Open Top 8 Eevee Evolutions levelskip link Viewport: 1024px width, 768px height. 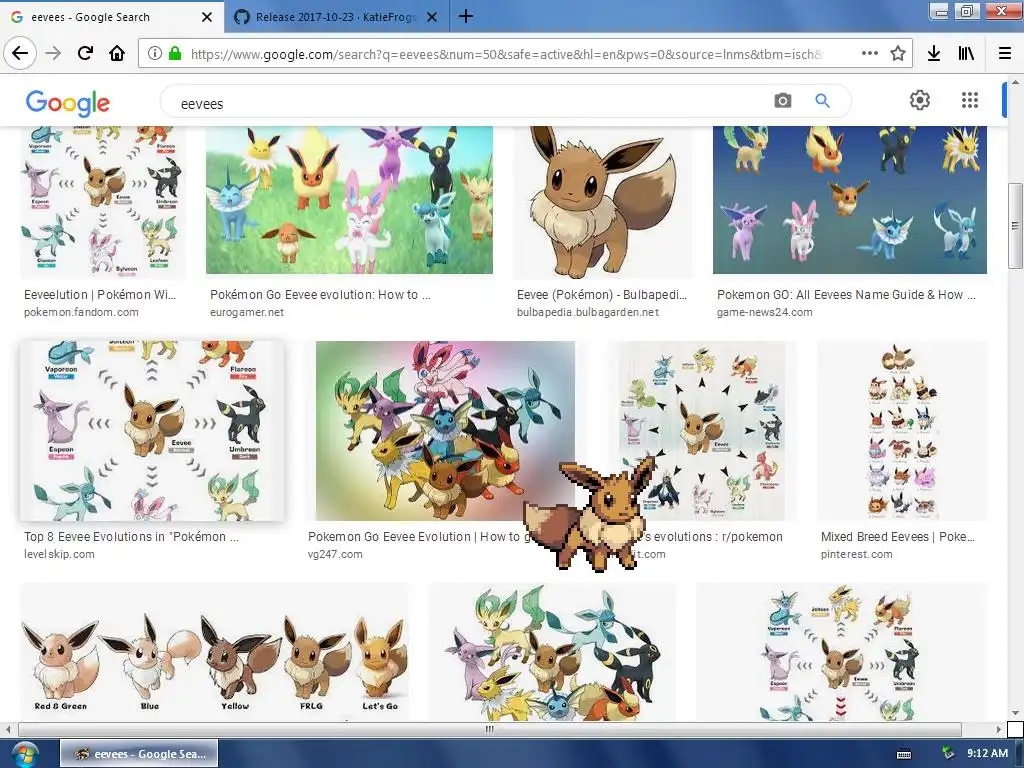click(131, 537)
